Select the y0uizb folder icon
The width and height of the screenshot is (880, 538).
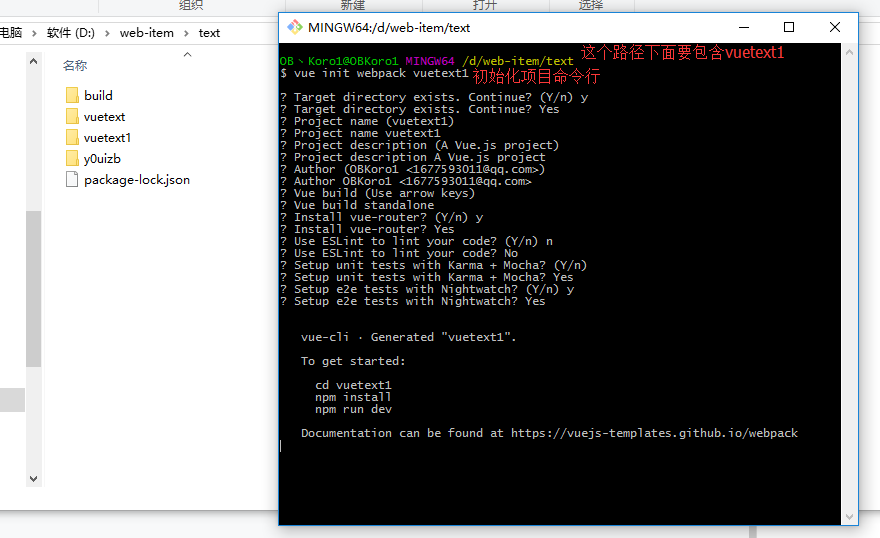(x=72, y=159)
